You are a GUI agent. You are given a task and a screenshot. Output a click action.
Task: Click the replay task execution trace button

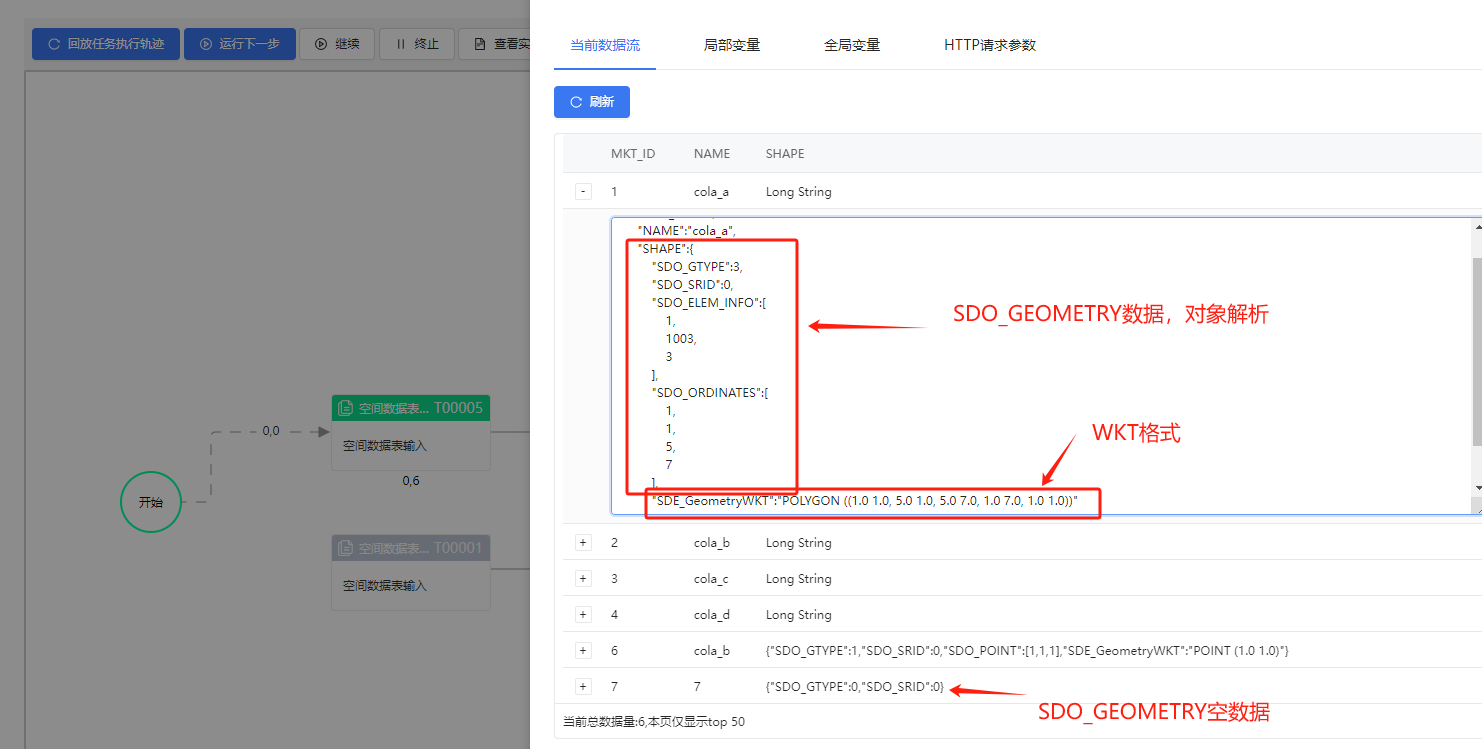(106, 44)
